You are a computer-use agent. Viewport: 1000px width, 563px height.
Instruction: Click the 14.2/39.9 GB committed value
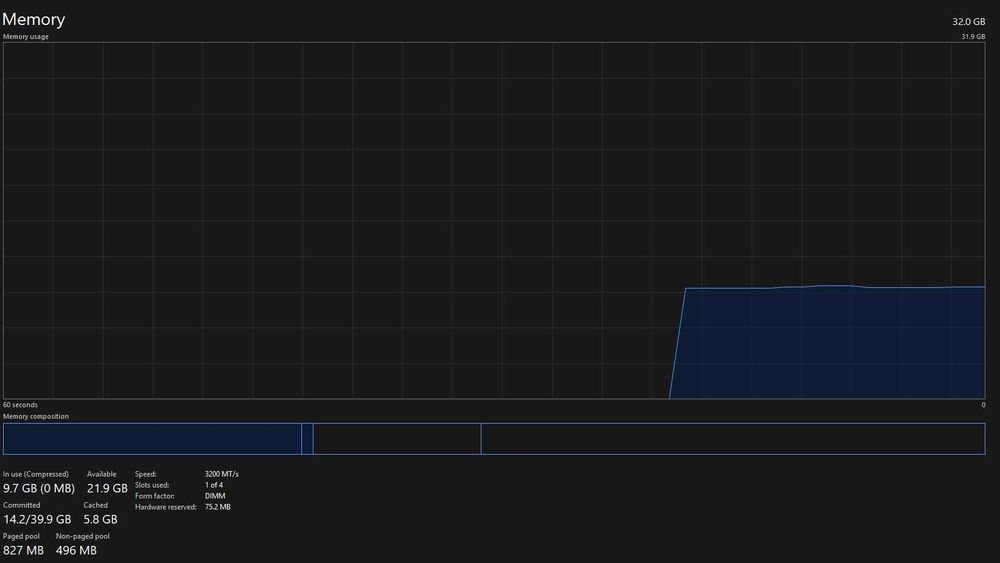point(37,520)
